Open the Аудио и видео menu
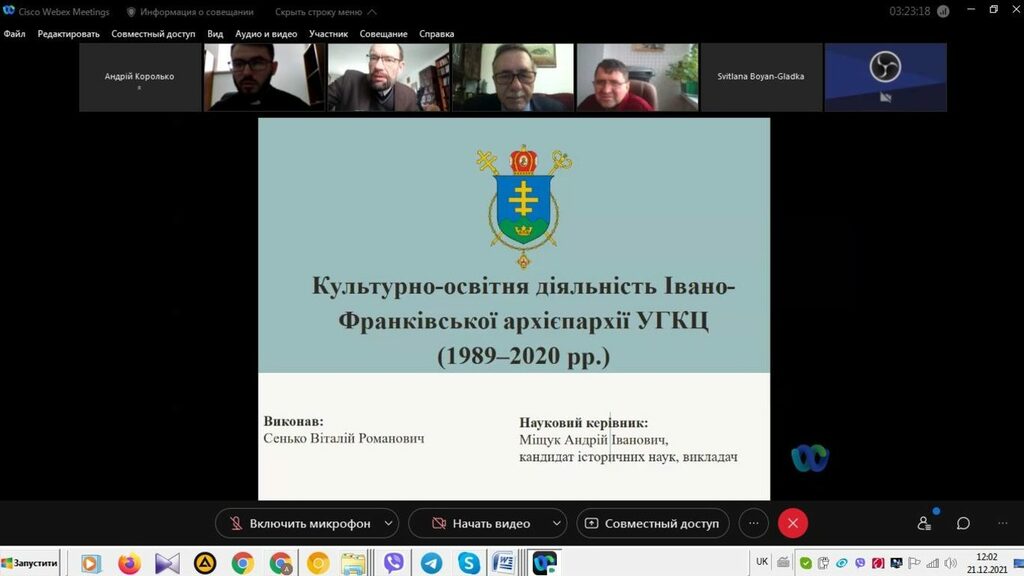This screenshot has height=576, width=1024. click(x=265, y=34)
